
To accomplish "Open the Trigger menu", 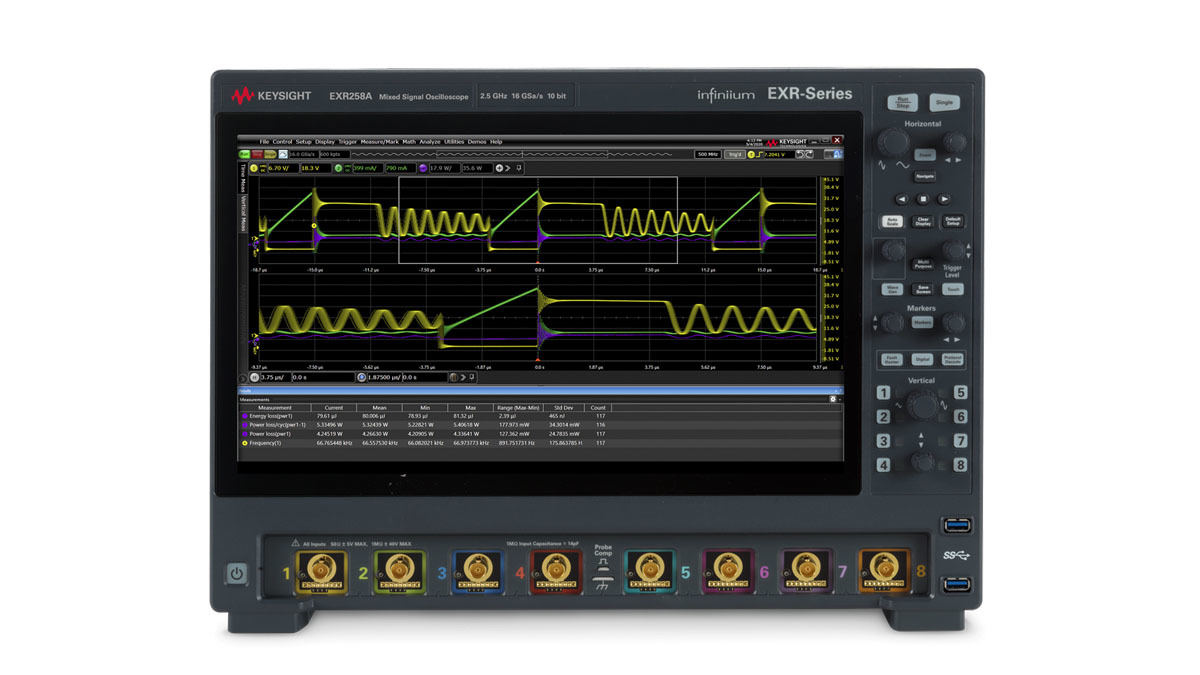I will point(347,142).
